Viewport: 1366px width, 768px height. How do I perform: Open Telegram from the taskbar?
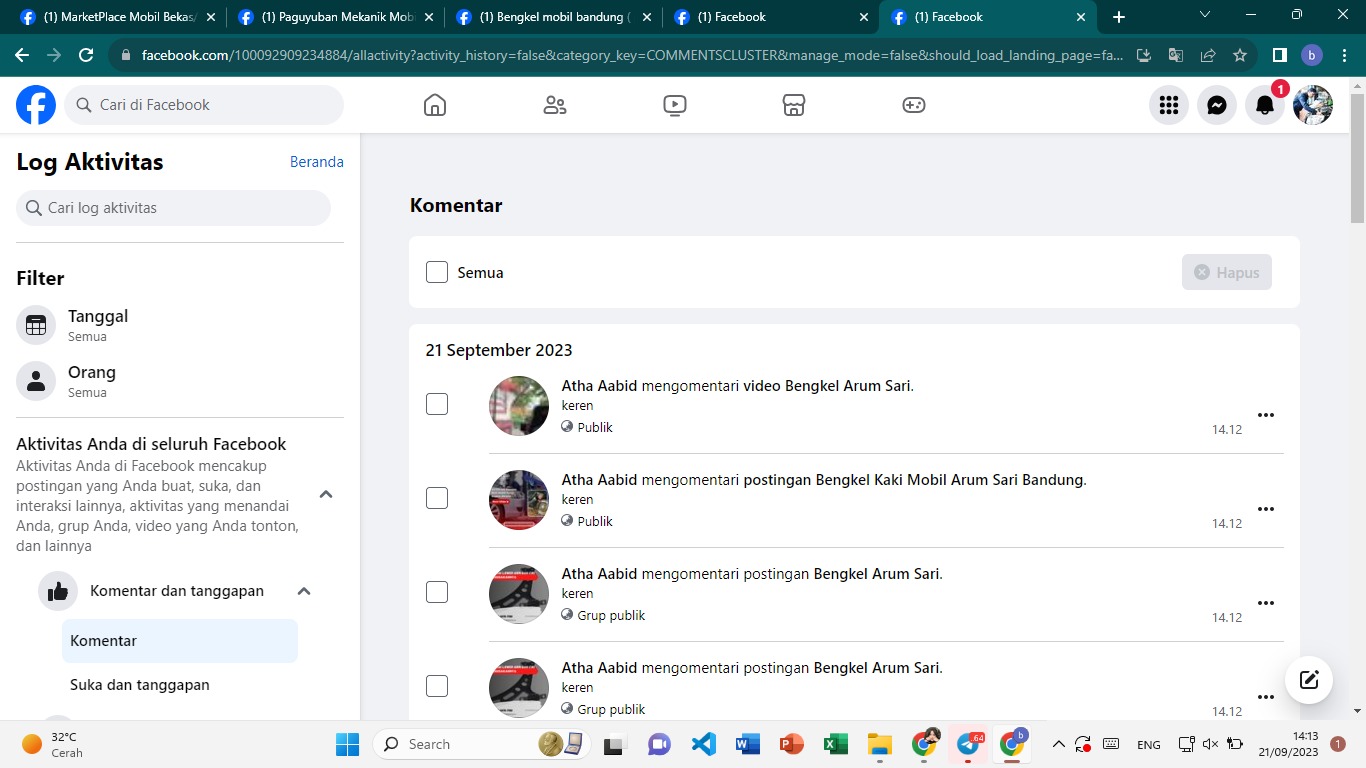968,744
